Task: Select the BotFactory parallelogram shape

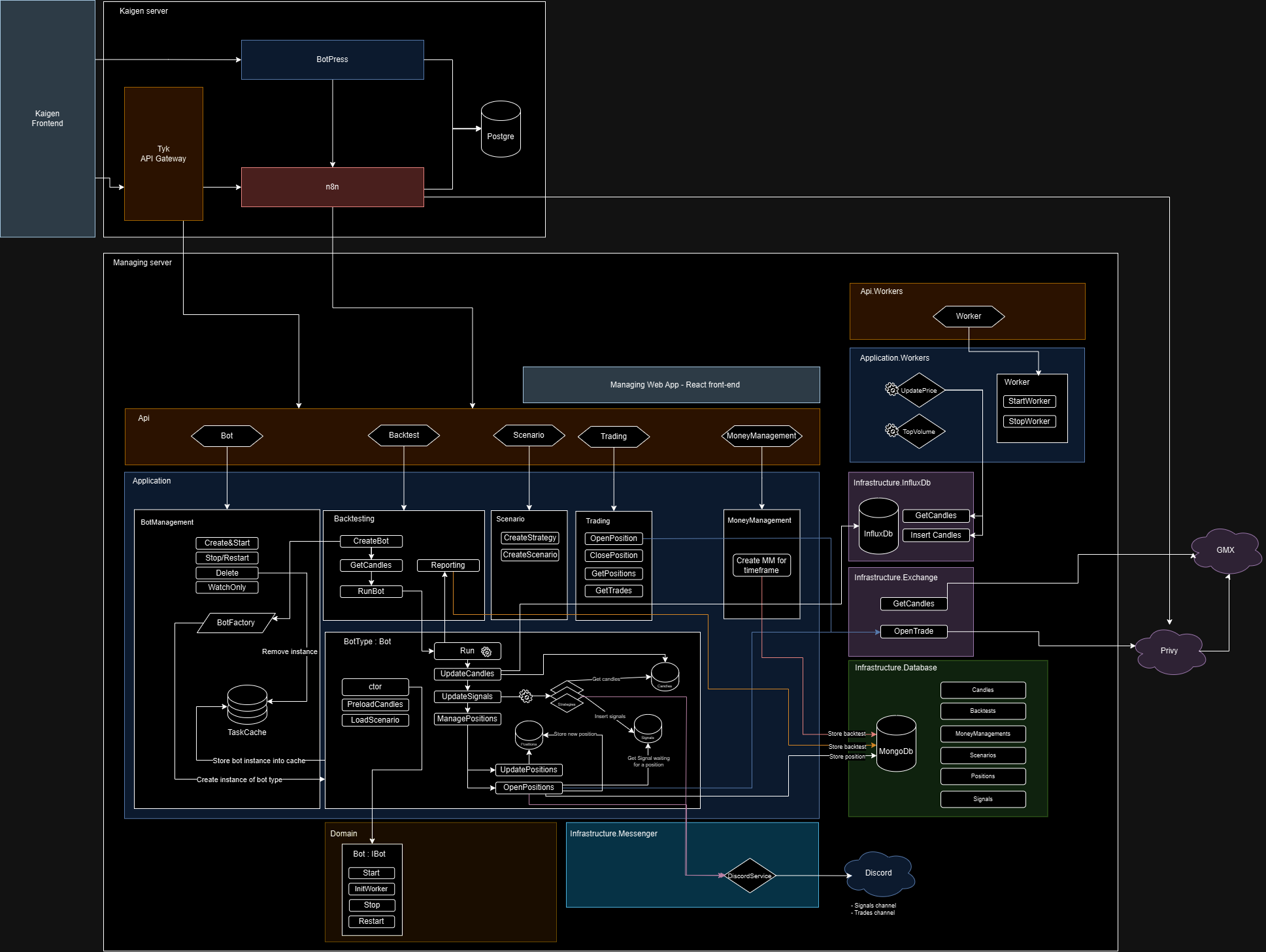Action: coord(236,623)
